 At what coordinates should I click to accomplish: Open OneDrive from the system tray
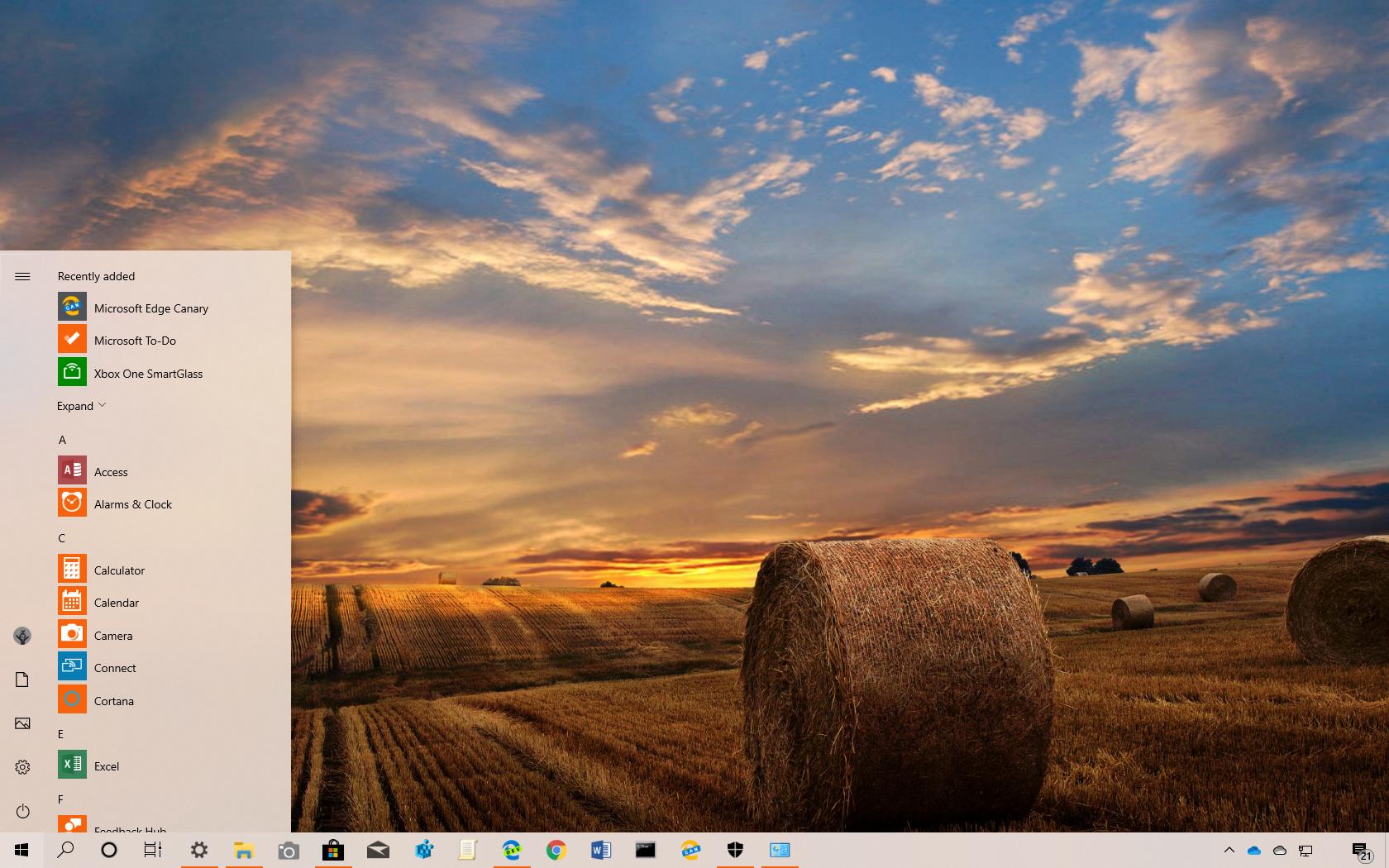click(x=1255, y=850)
